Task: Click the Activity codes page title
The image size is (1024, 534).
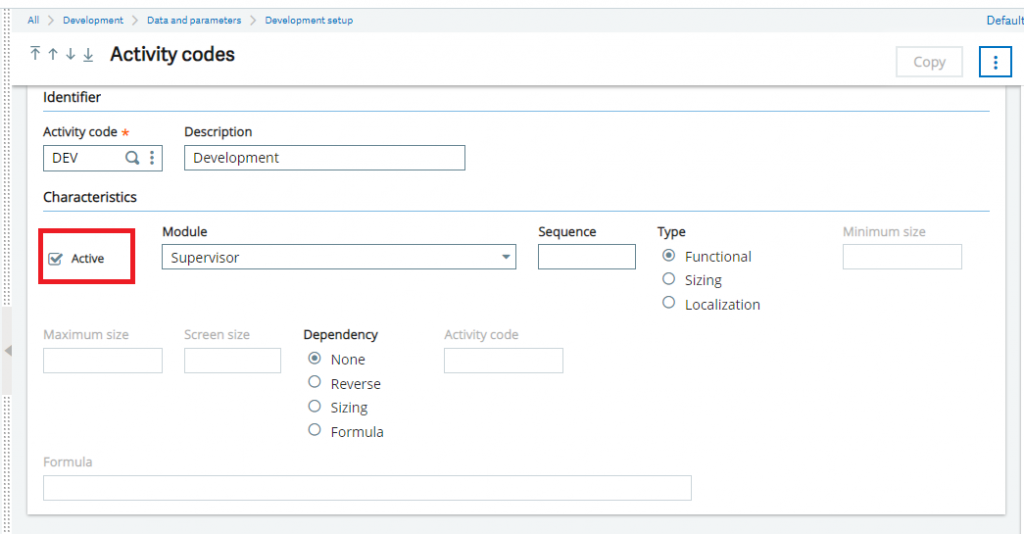Action: point(172,54)
